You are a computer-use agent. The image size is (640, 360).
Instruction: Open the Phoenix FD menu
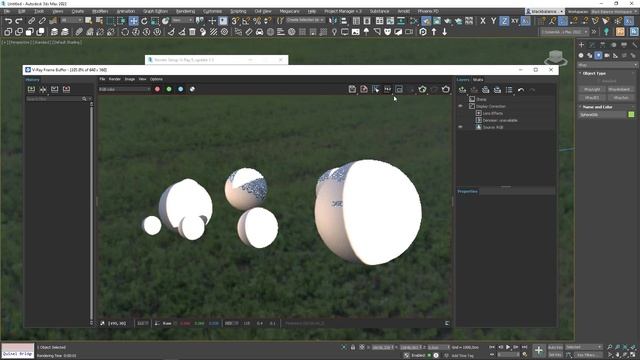(428, 11)
